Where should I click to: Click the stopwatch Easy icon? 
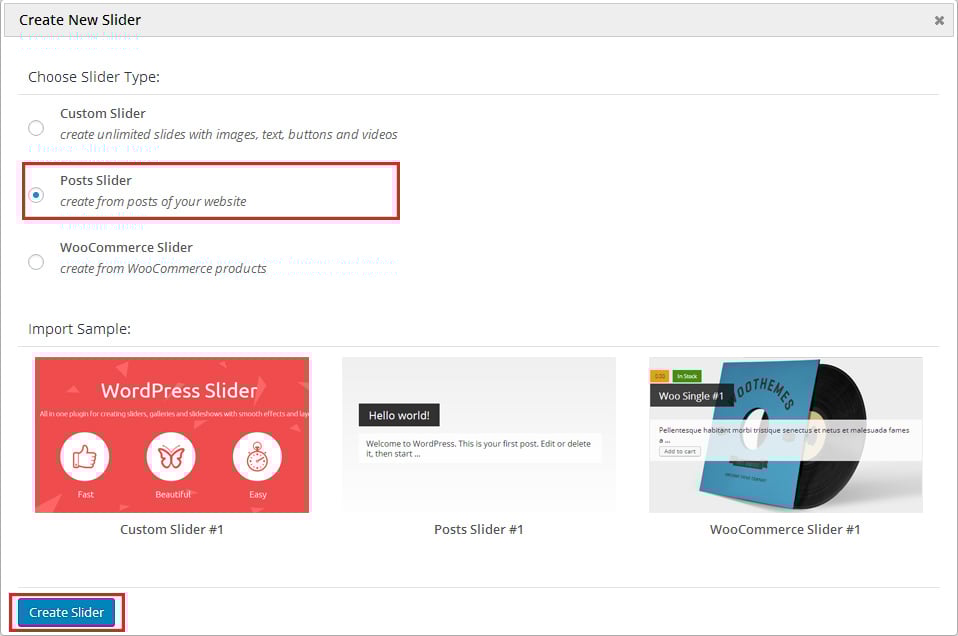pos(257,457)
